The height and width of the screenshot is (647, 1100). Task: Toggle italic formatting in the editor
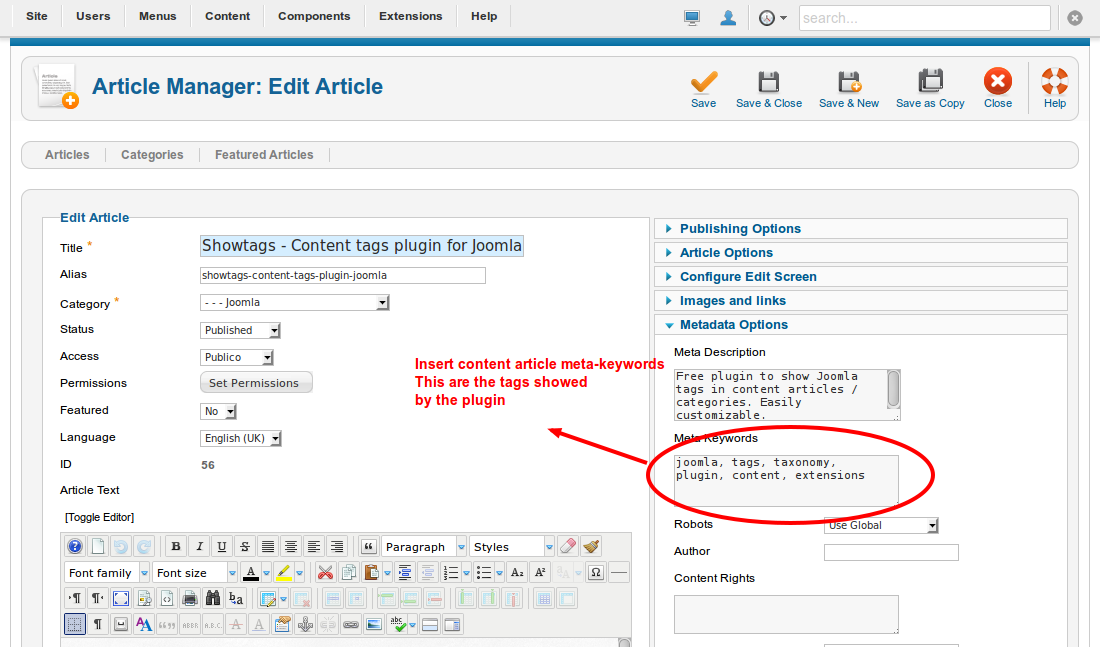pos(199,546)
